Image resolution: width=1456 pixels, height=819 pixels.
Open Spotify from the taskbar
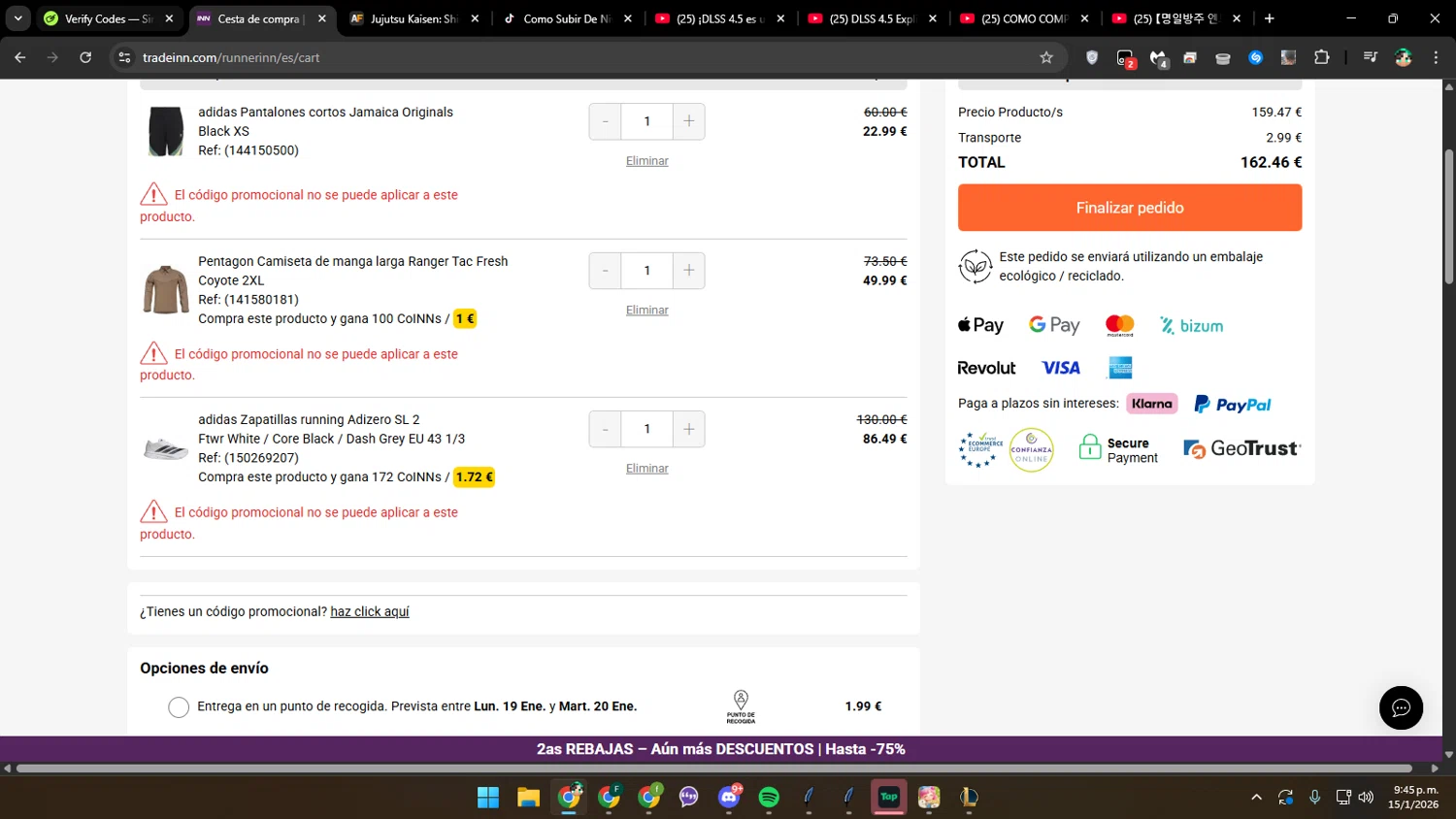(x=769, y=798)
